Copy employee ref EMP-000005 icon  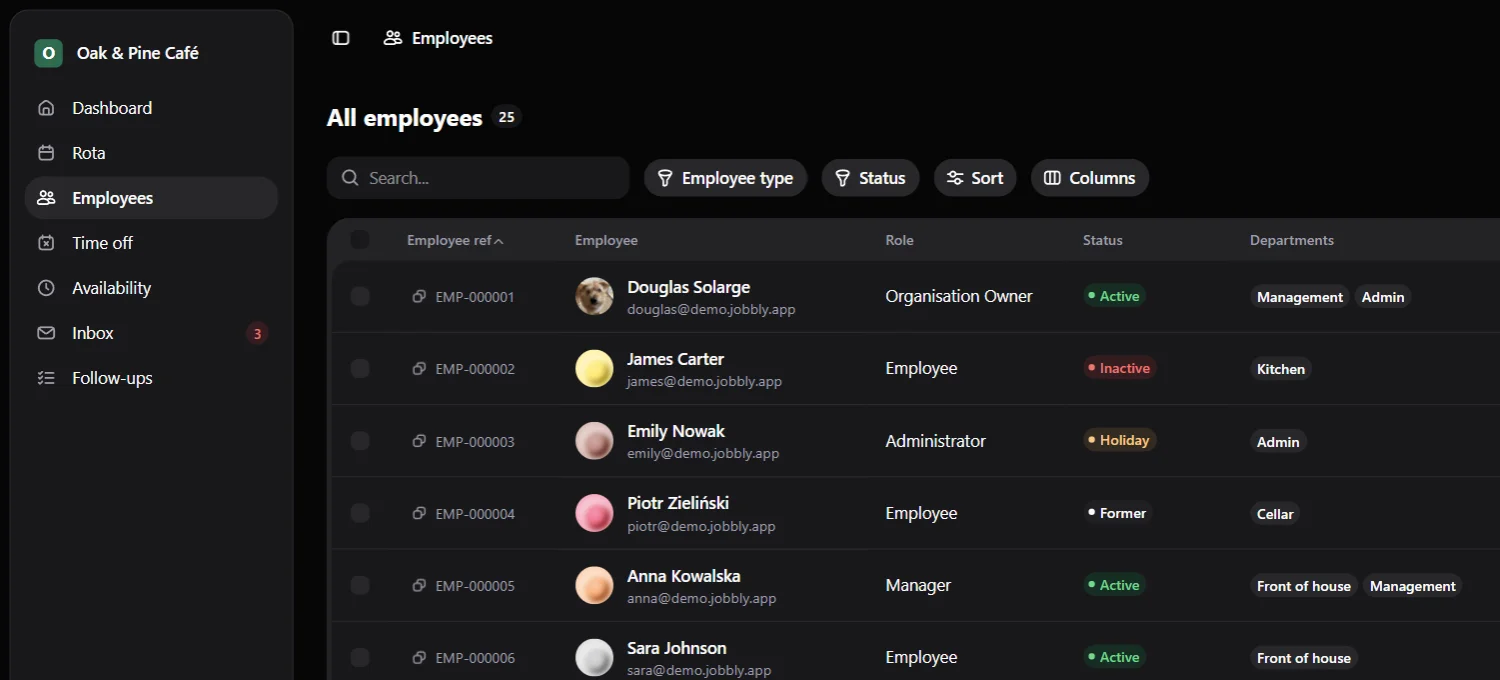pos(420,585)
